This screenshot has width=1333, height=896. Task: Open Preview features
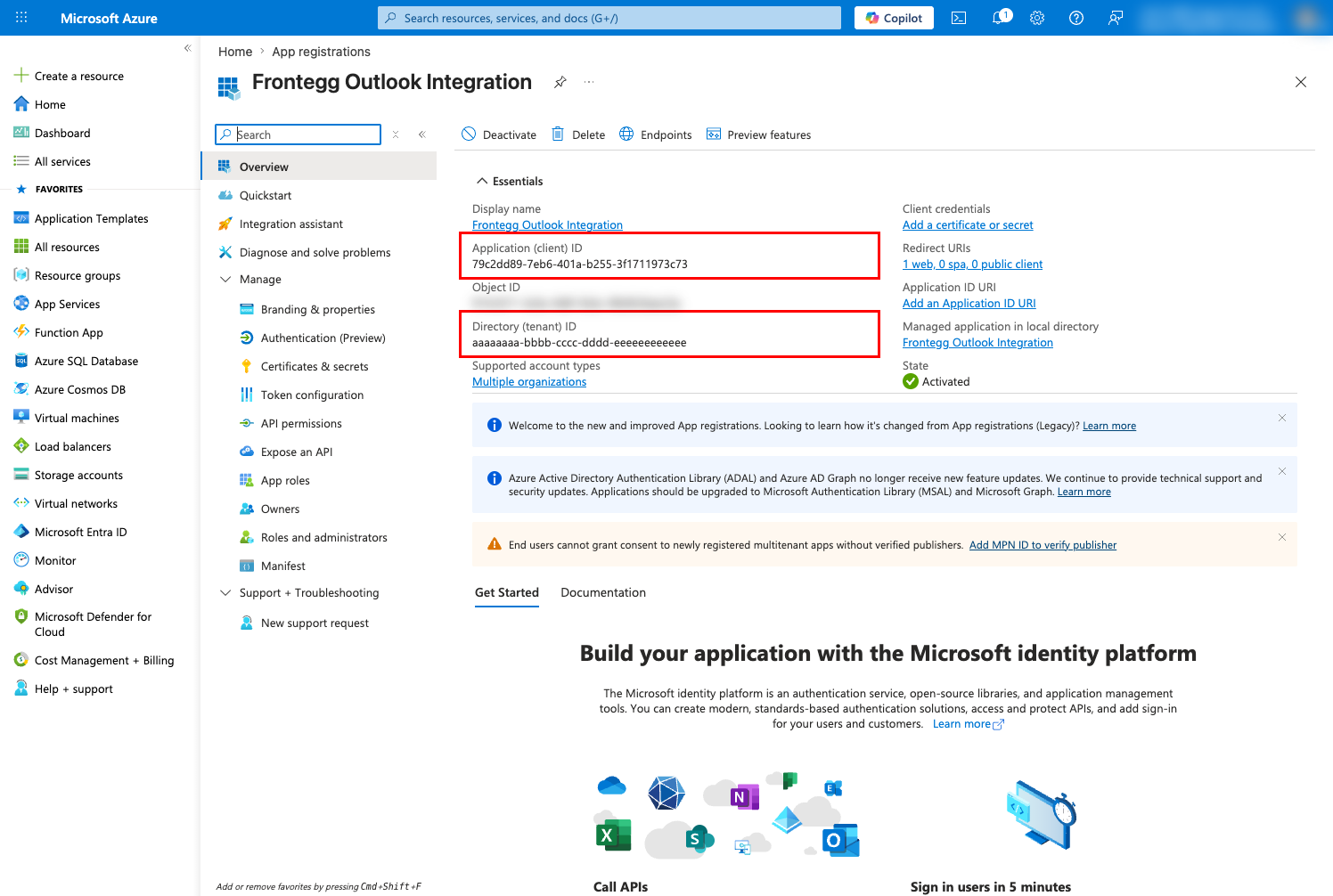click(759, 134)
